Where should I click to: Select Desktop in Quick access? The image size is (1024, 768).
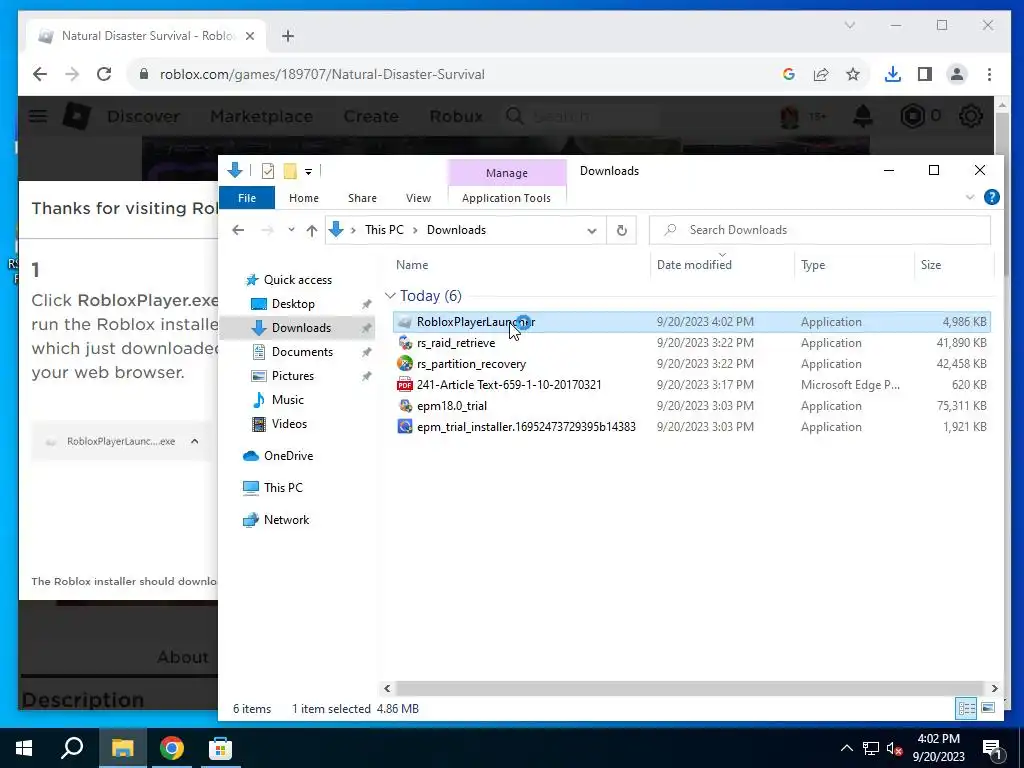pos(293,304)
